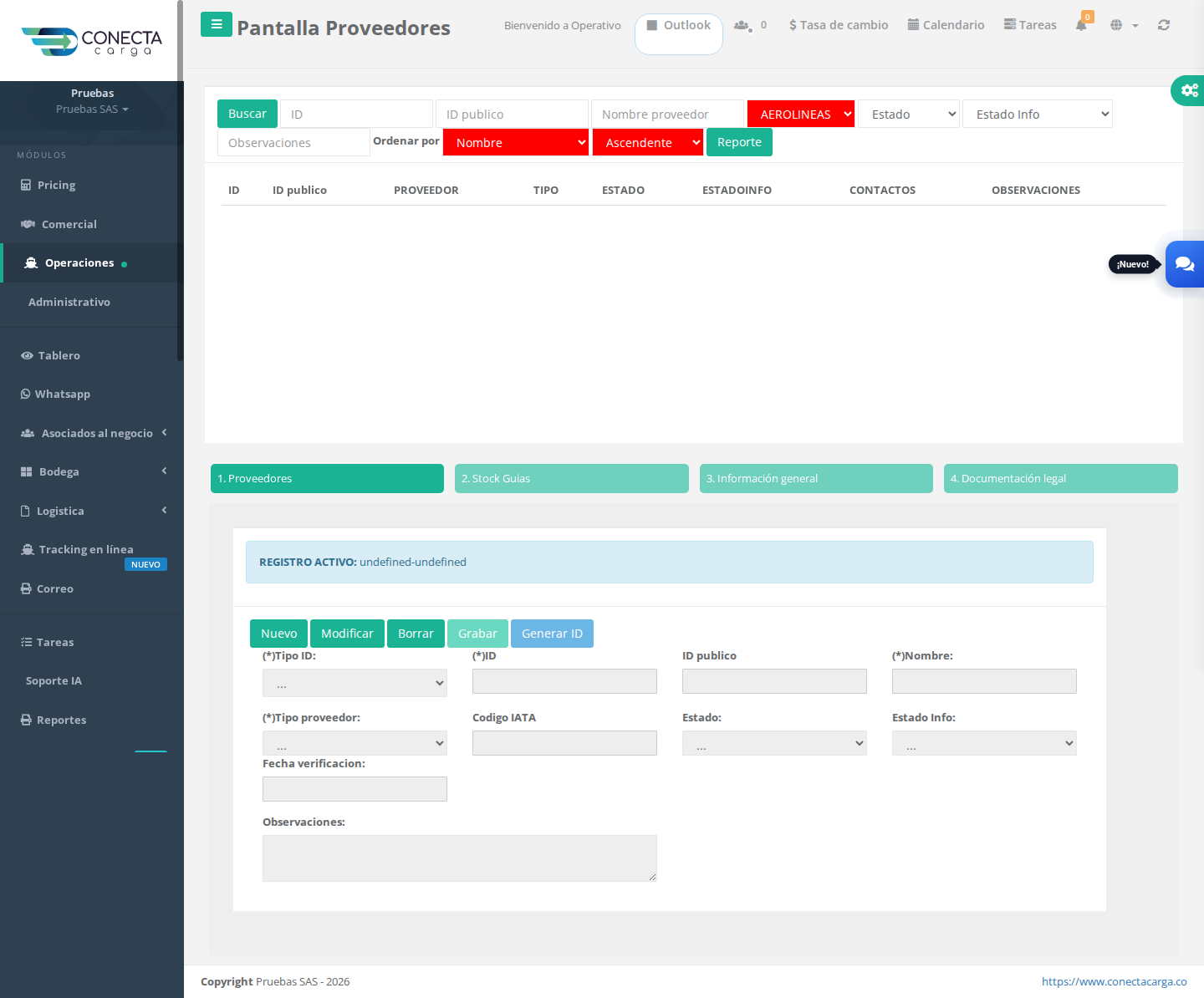The height and width of the screenshot is (998, 1204).
Task: Click the refresh icon in top bar
Action: click(x=1164, y=25)
